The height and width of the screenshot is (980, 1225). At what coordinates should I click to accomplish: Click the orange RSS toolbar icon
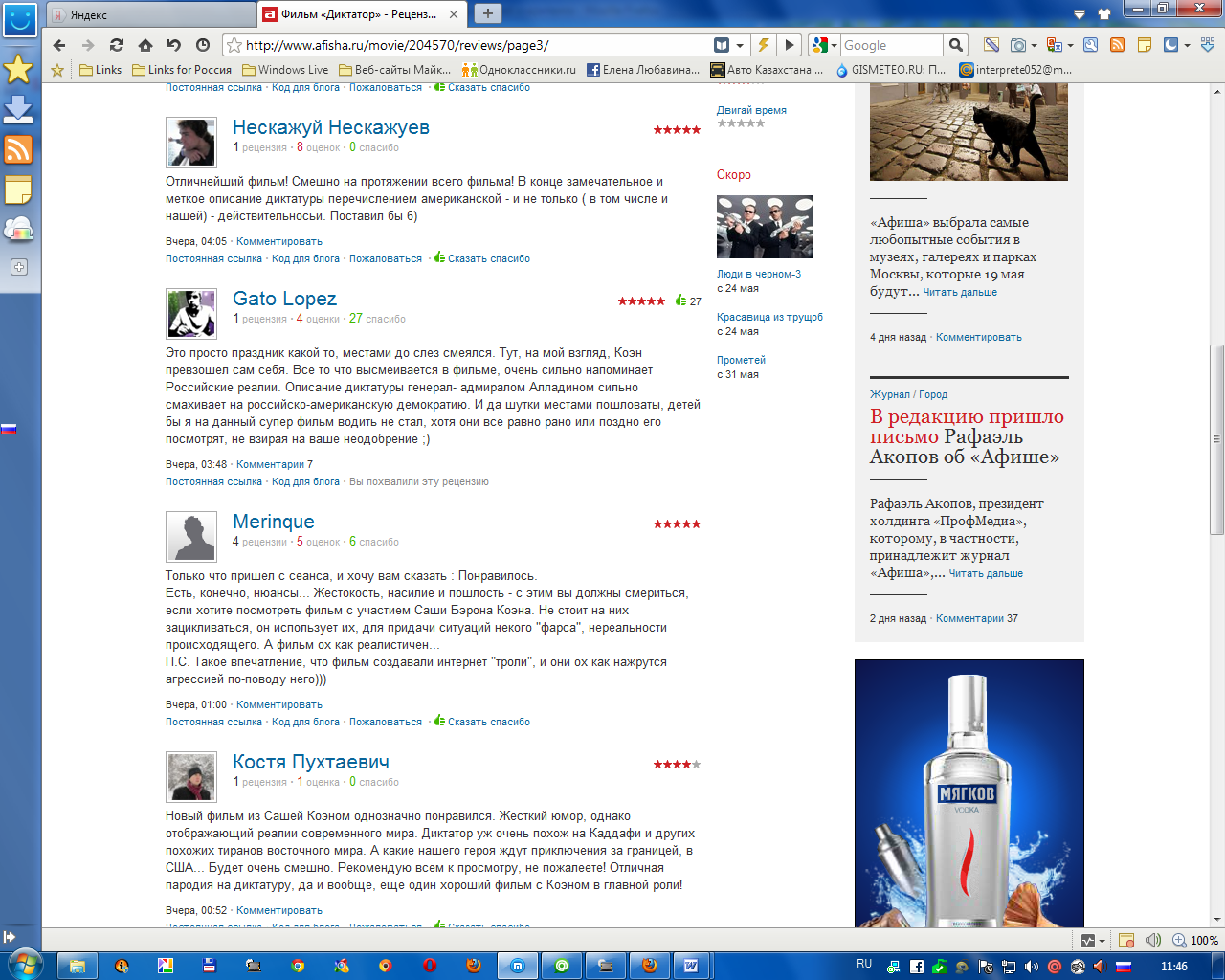coord(1117,45)
